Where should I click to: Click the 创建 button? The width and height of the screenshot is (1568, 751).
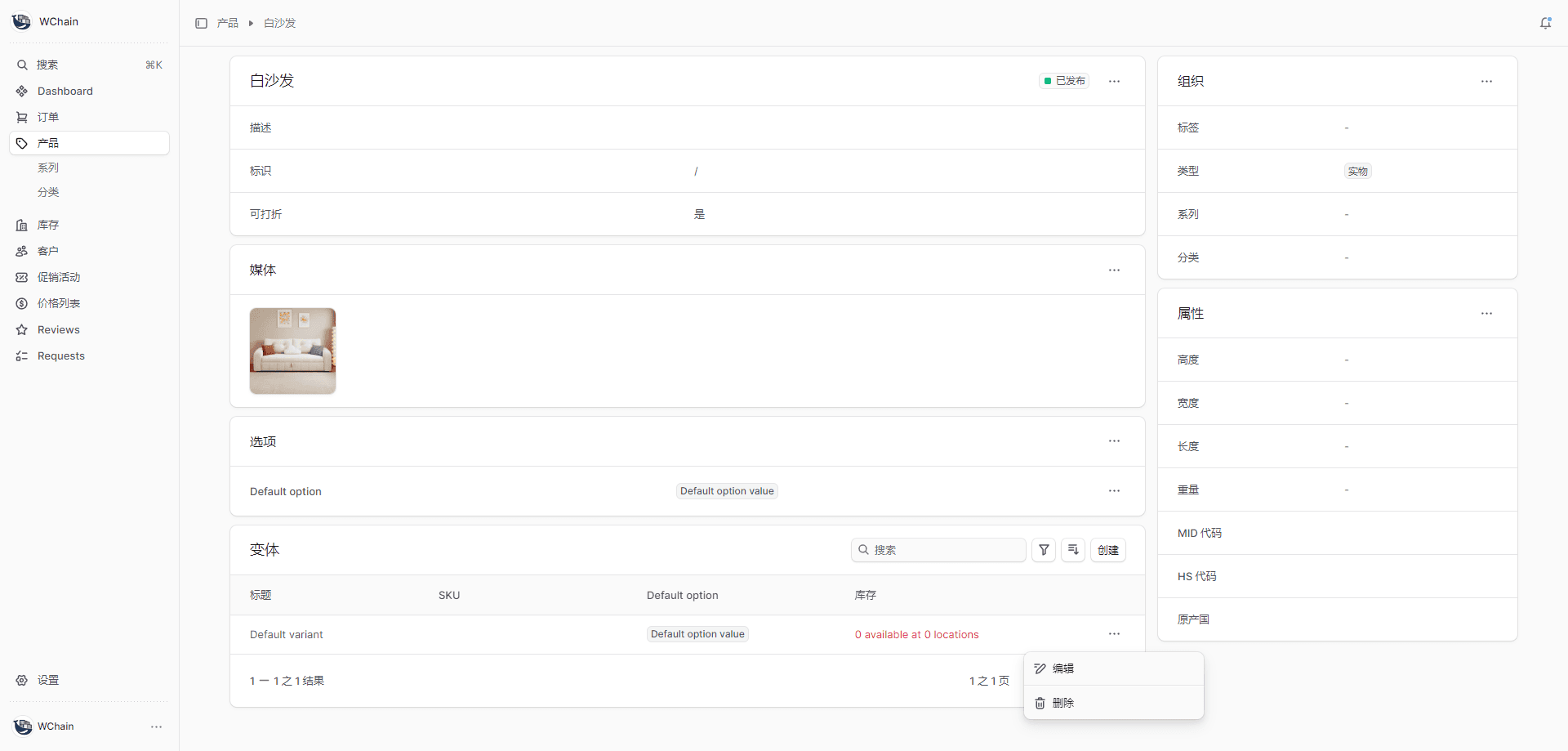tap(1107, 550)
